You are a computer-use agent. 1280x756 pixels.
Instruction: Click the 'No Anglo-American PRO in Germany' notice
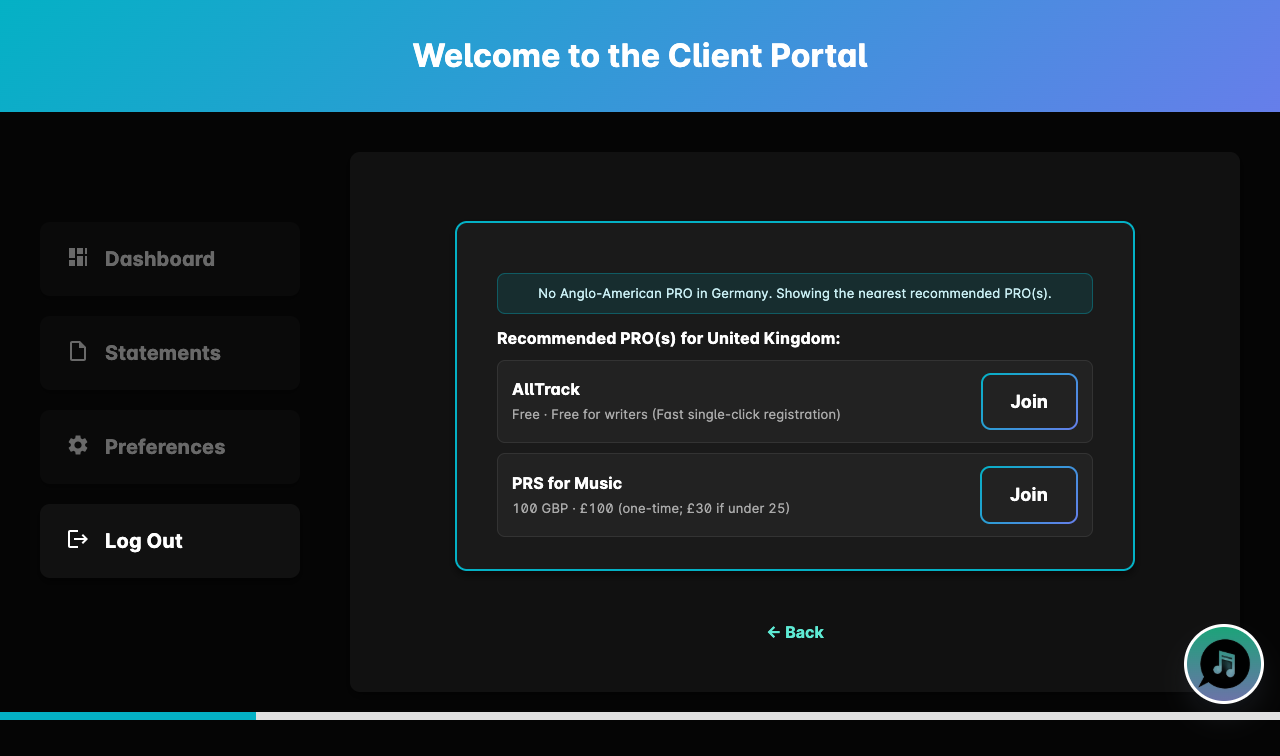(x=795, y=293)
